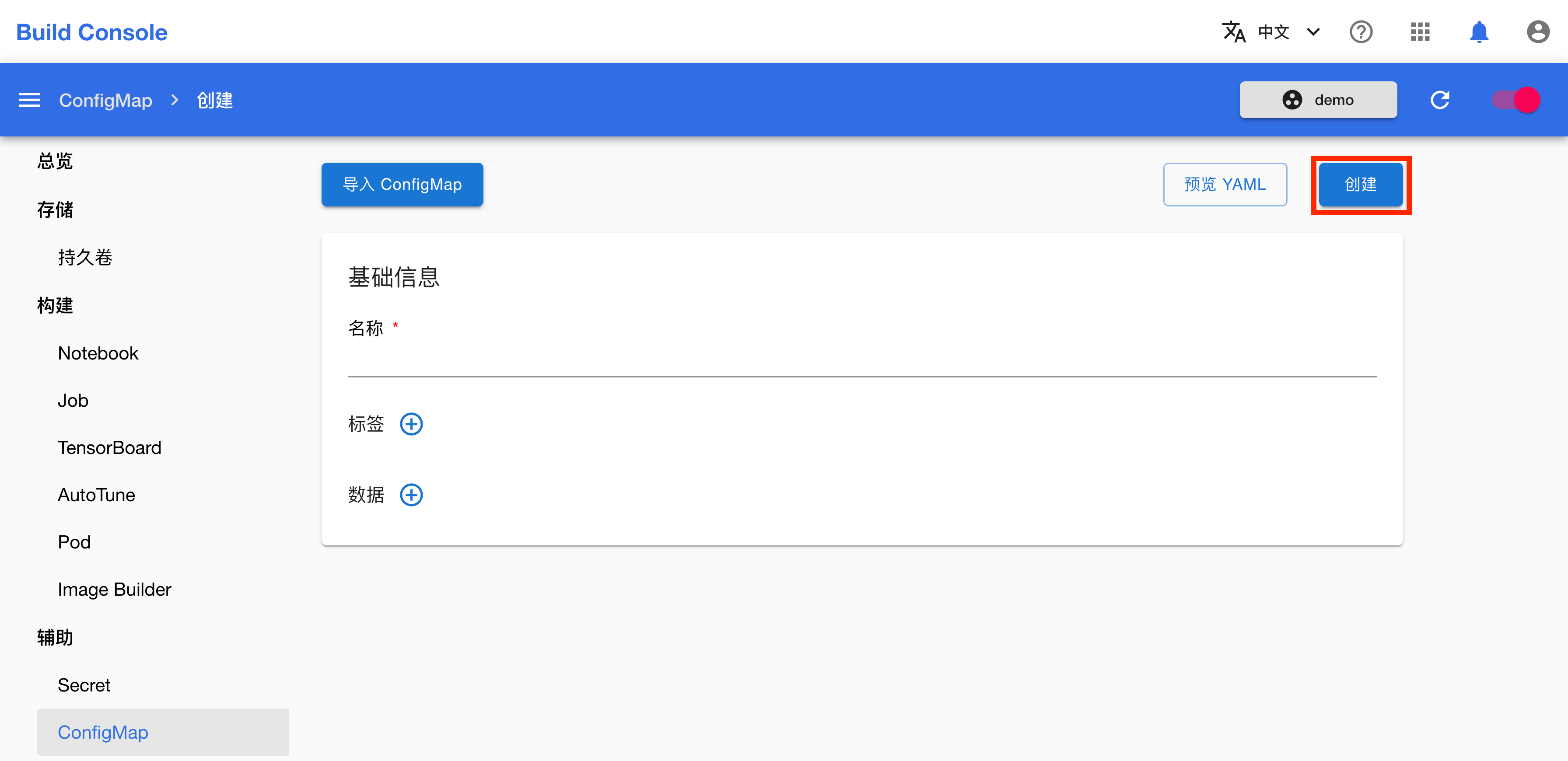The height and width of the screenshot is (761, 1568).
Task: Add a label using the plus icon
Action: pyautogui.click(x=412, y=423)
